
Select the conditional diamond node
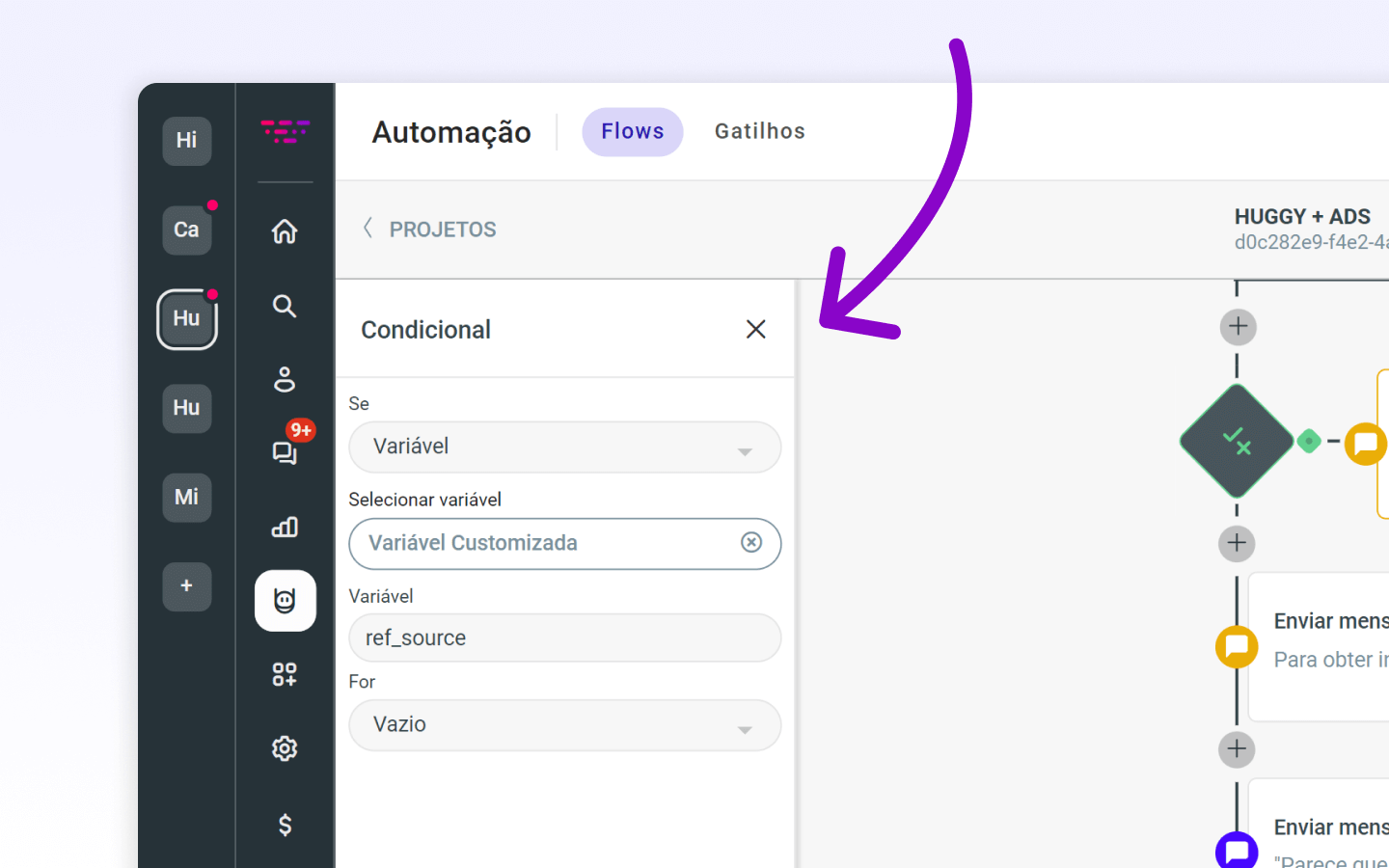pyautogui.click(x=1237, y=442)
